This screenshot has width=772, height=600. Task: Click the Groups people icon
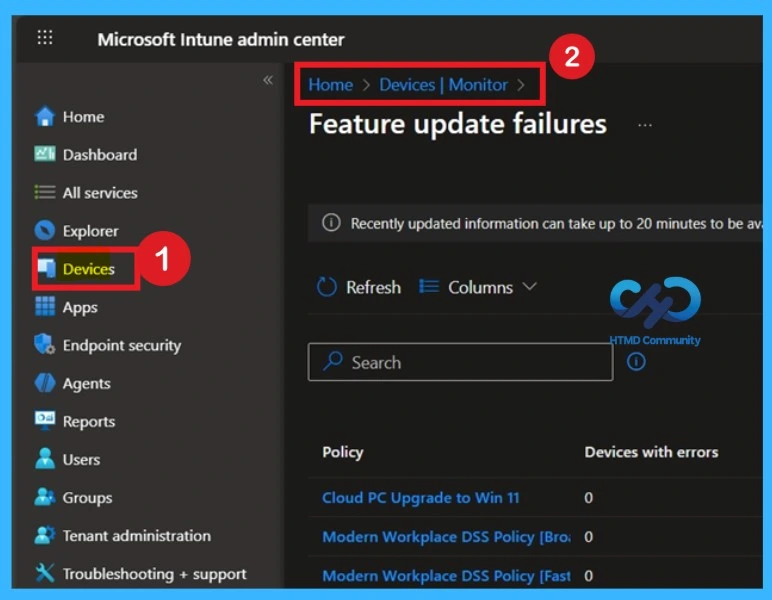coord(45,497)
